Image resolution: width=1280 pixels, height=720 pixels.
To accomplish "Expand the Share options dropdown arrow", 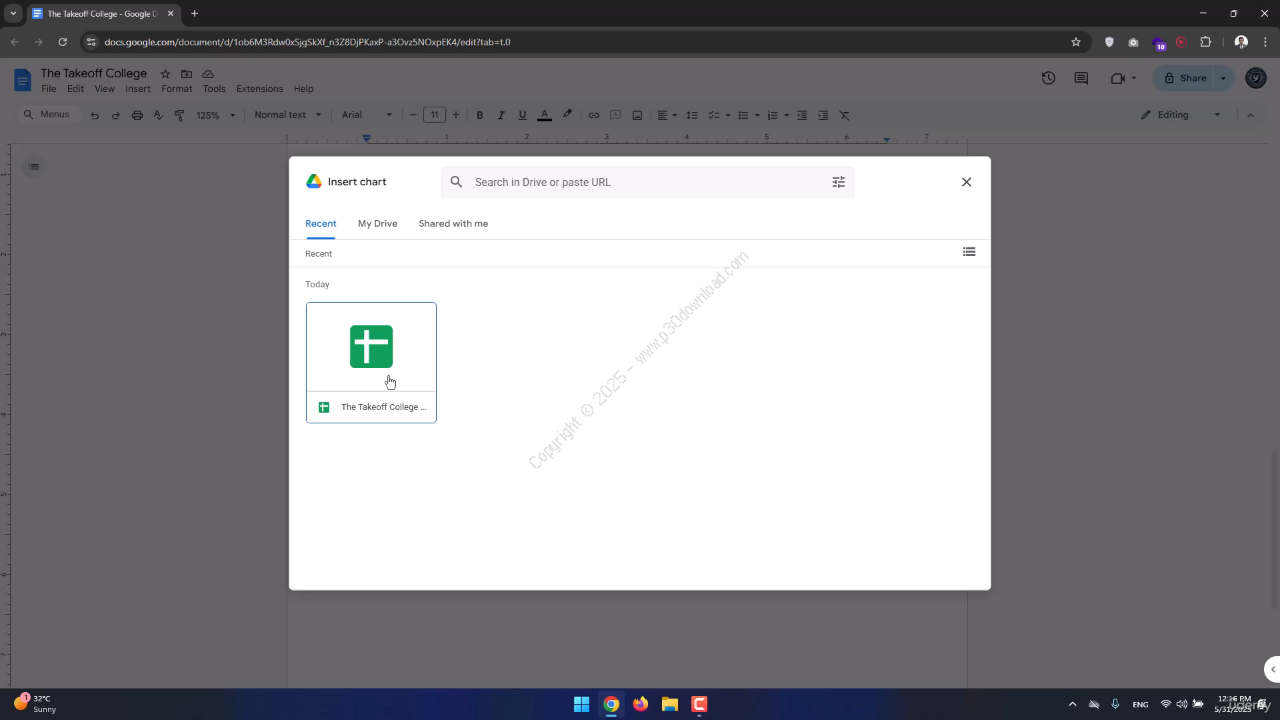I will (1222, 78).
